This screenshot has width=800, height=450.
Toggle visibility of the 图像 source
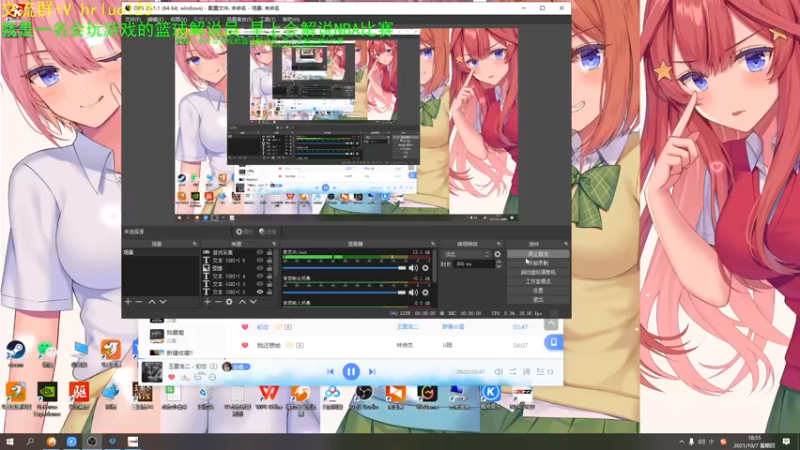click(260, 268)
